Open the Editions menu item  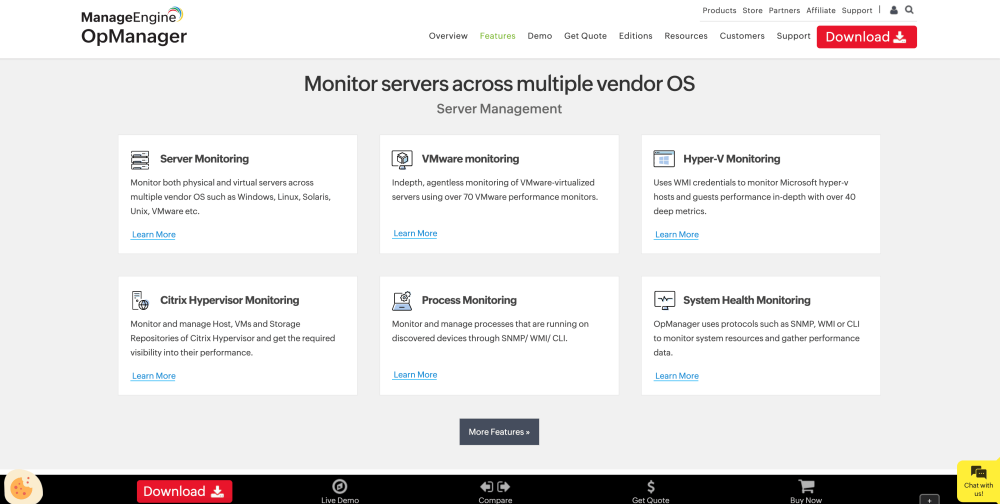[x=635, y=36]
